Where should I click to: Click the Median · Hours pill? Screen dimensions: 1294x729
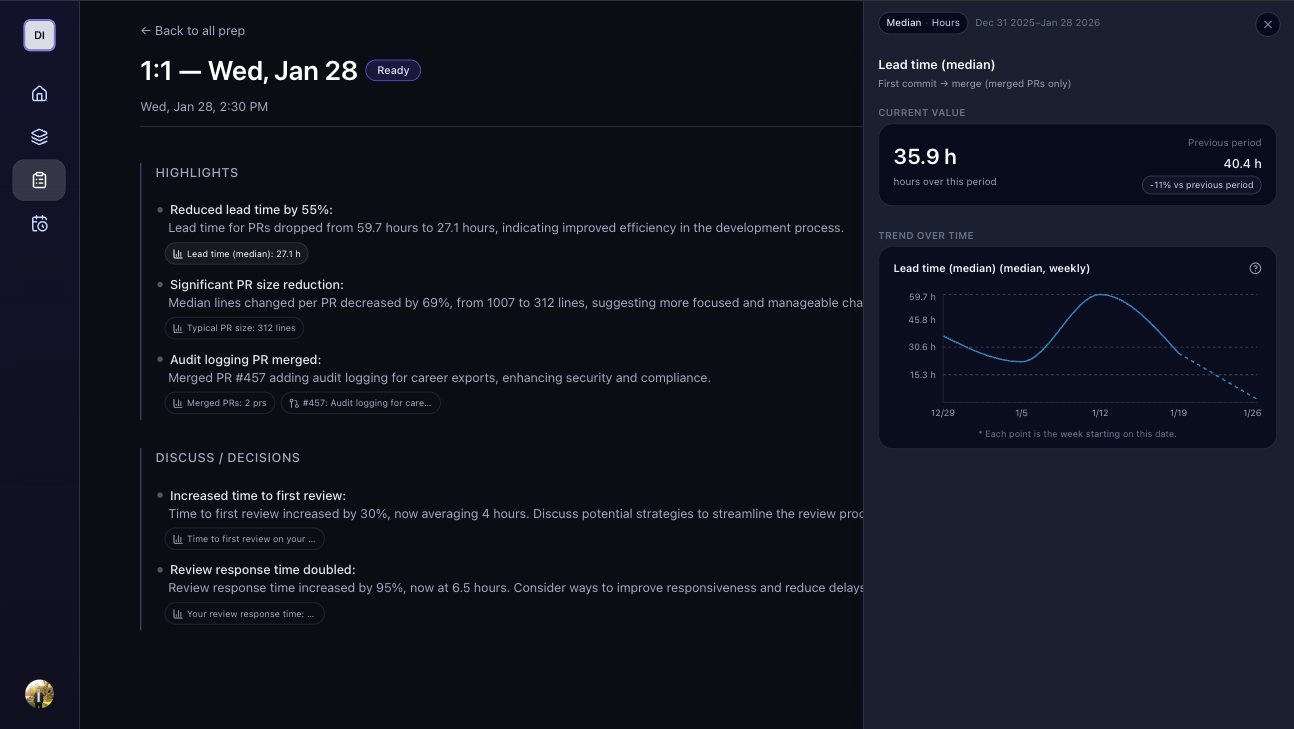coord(922,23)
